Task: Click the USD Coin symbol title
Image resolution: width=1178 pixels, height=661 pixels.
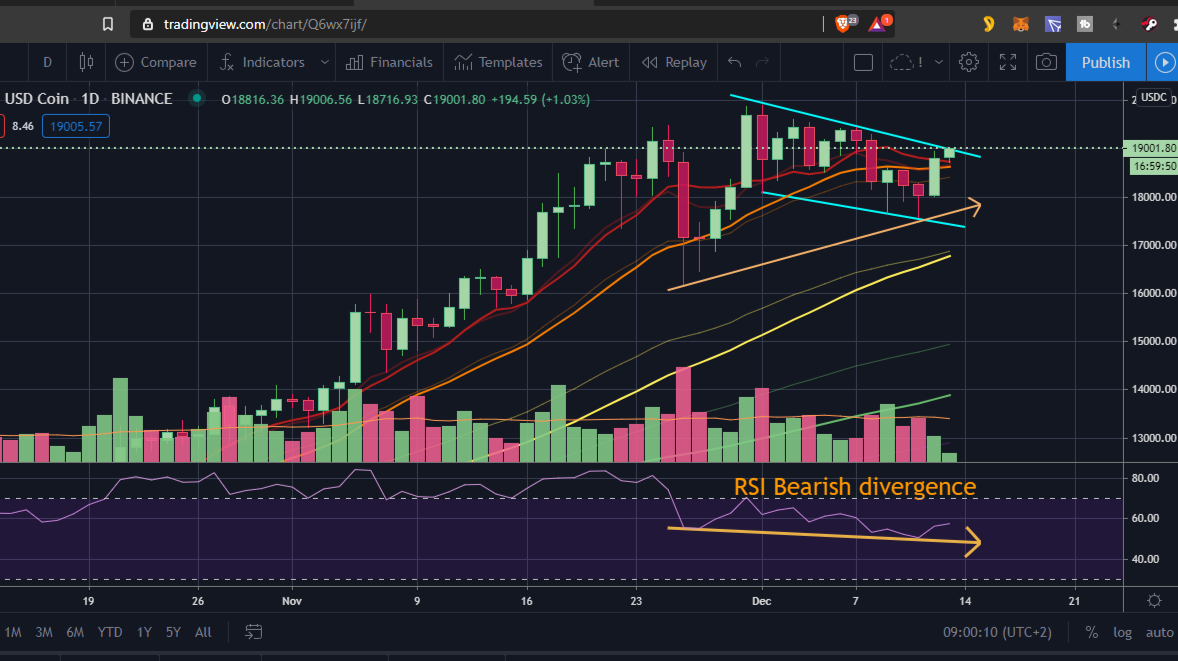Action: [36, 98]
